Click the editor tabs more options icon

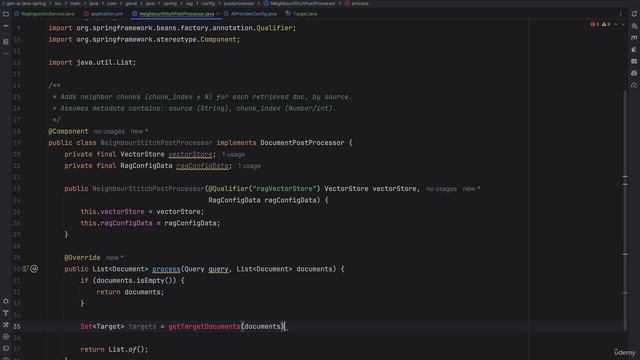pos(620,14)
